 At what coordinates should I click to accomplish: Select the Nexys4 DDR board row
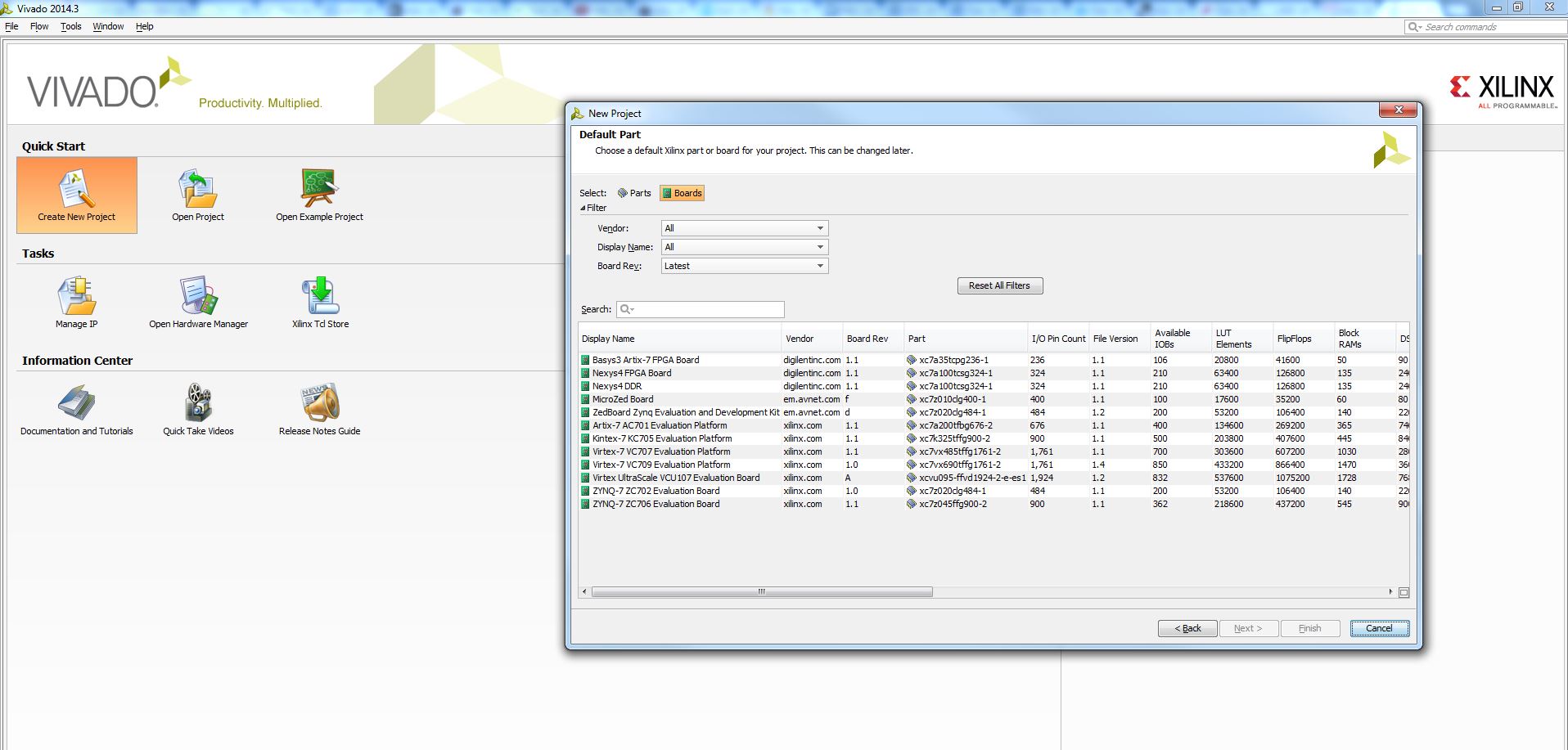[x=994, y=386]
